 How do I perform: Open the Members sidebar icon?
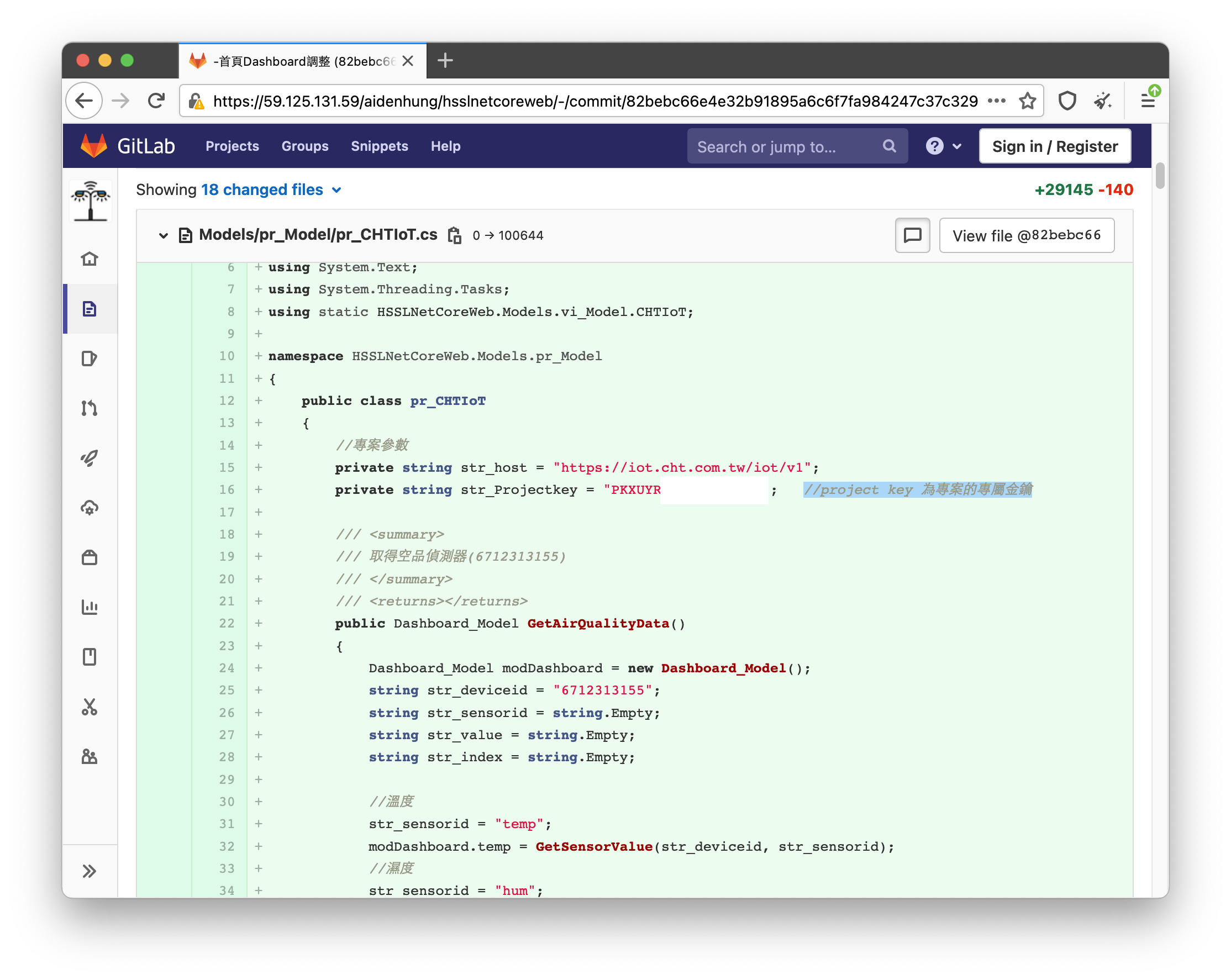(90, 756)
